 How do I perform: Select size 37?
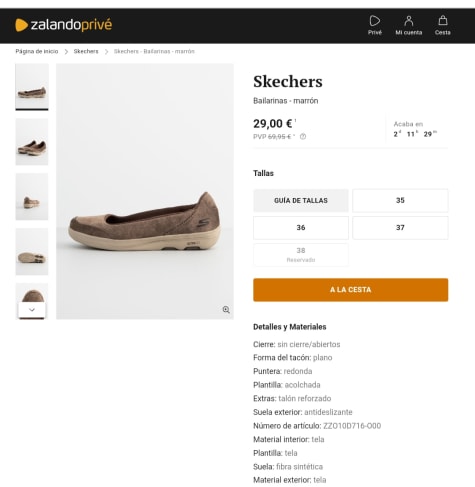tap(400, 228)
